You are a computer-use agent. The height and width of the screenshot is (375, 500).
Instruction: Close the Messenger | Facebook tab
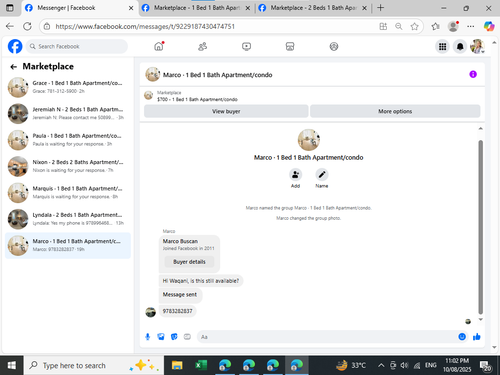click(131, 8)
